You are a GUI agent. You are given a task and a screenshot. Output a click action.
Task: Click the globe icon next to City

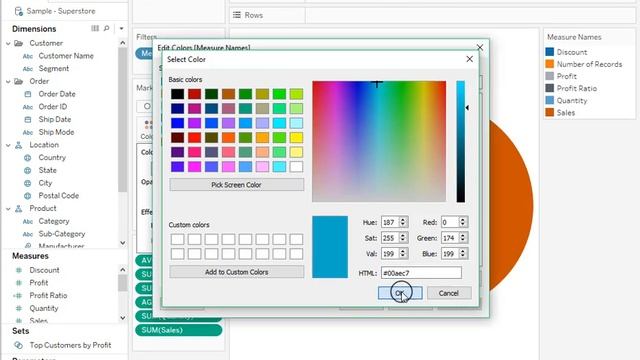[x=28, y=183]
